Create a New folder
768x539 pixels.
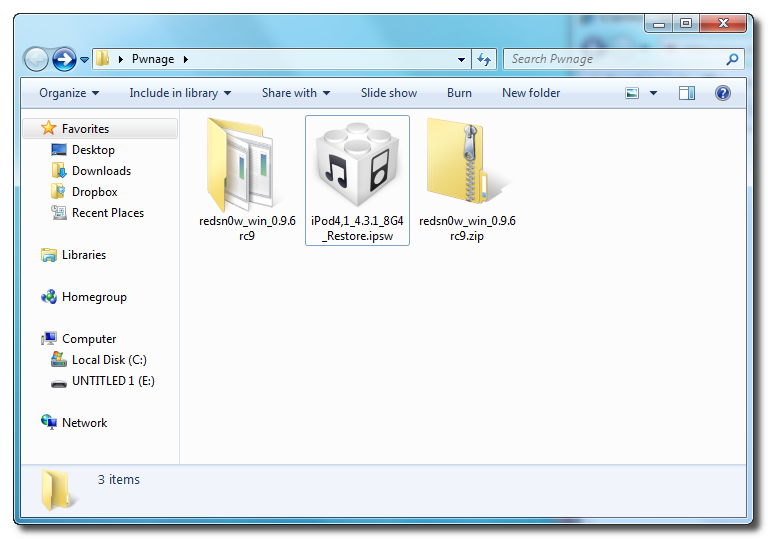pos(531,93)
